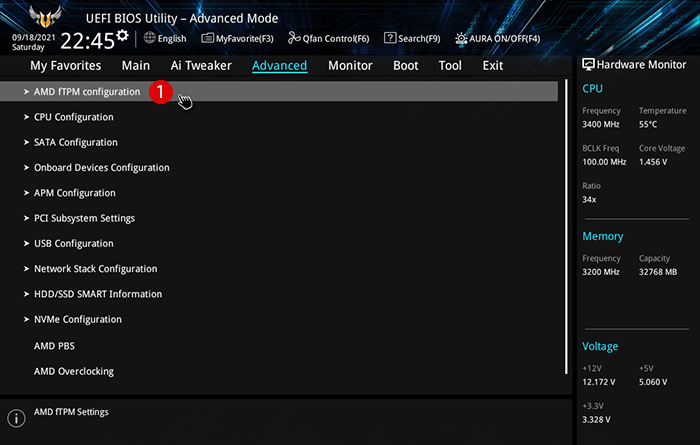Expand arrow for NVMe Configuration
Screen dimensions: 700x445
26,319
